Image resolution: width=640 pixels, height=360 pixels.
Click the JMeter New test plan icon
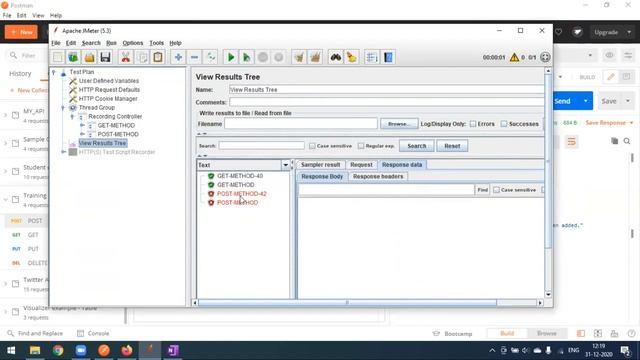coord(58,57)
